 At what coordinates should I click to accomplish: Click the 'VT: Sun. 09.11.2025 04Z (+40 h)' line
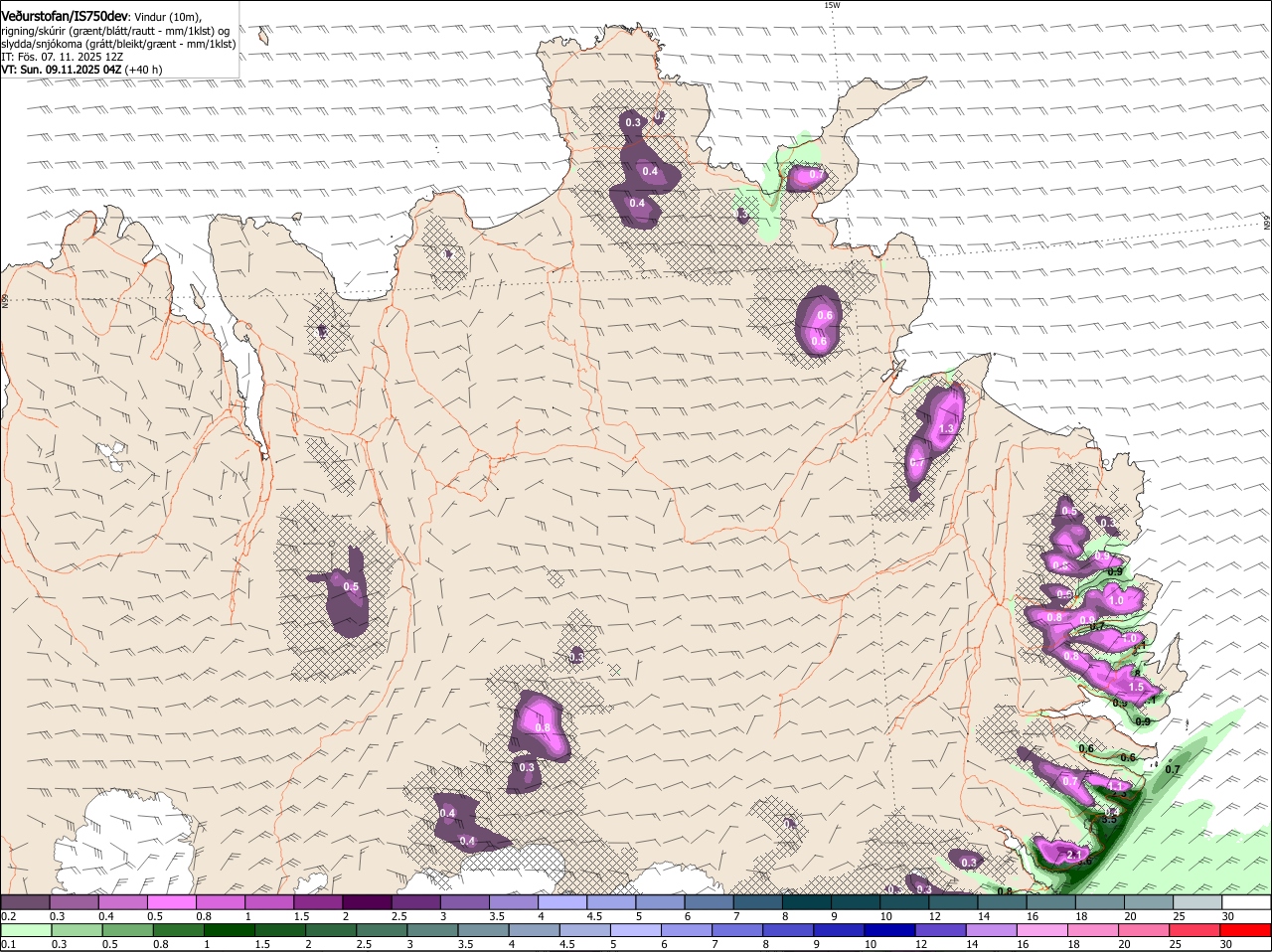coord(81,70)
